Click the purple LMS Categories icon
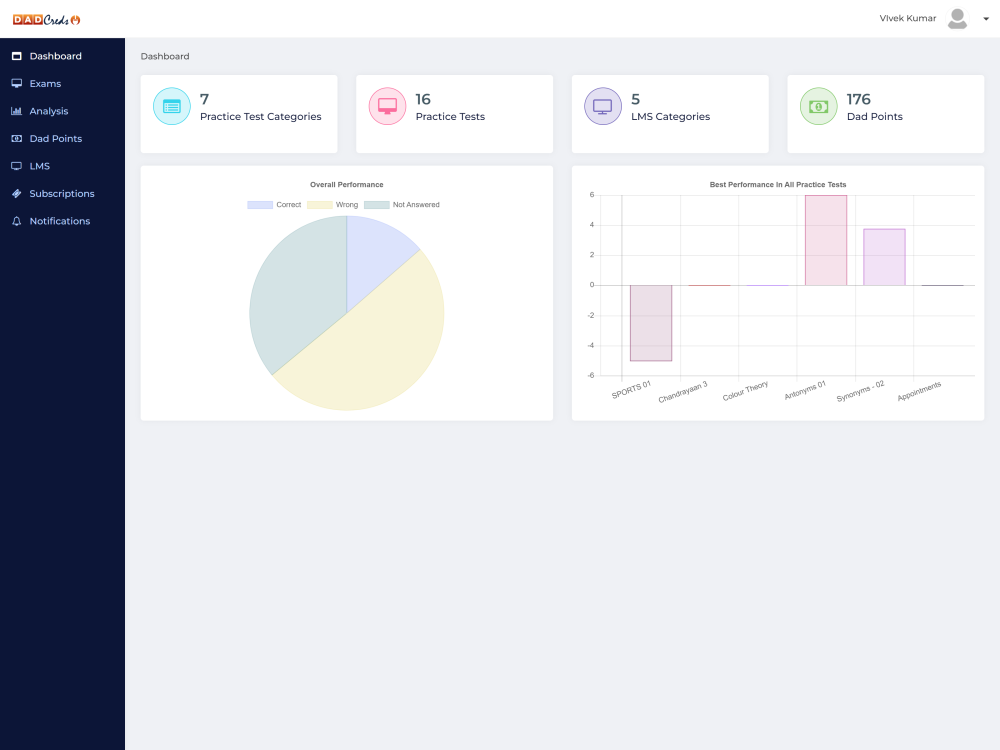Screen dimensions: 1000x750 point(603,106)
